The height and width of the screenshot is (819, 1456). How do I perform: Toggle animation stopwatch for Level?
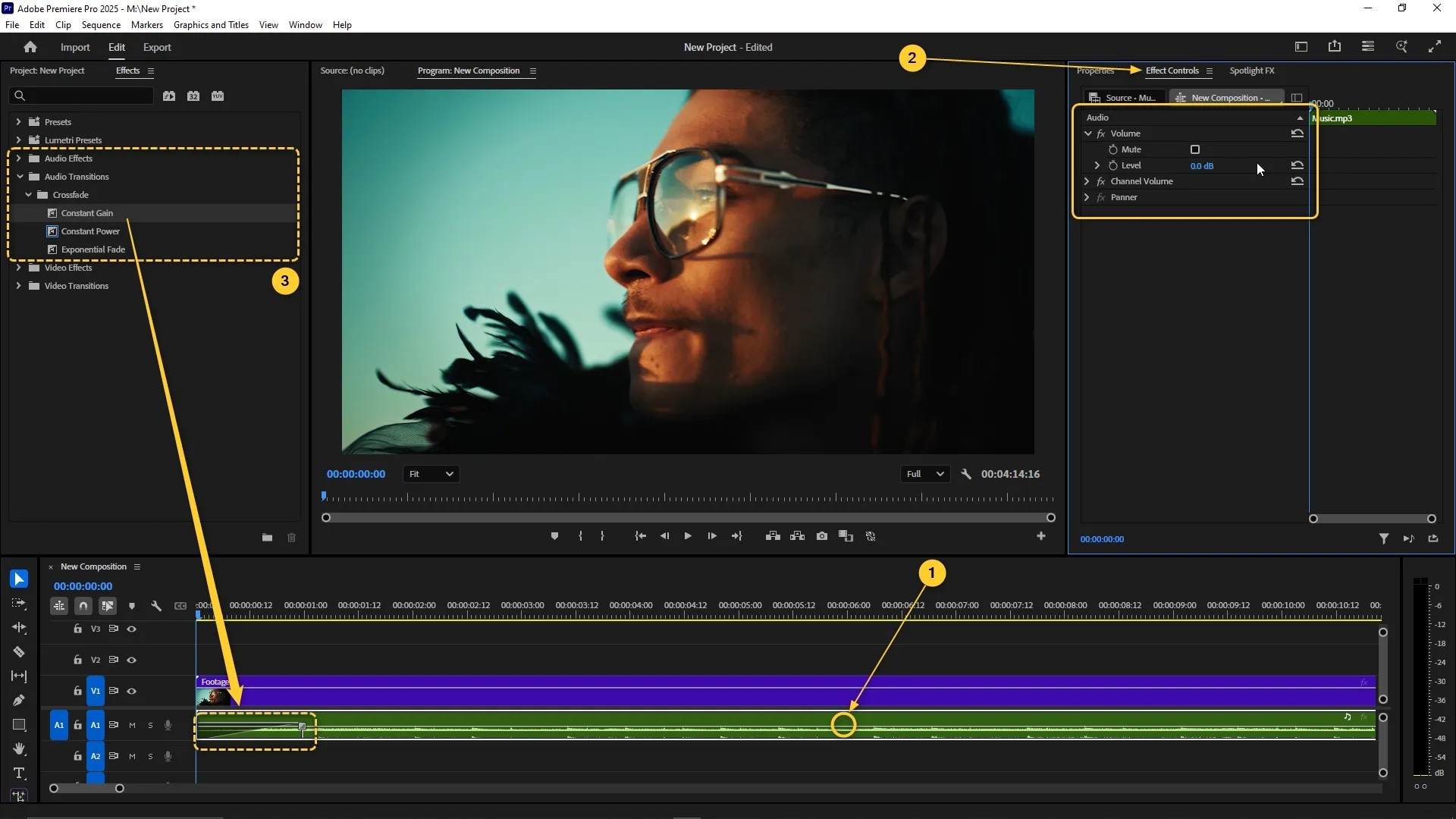1113,165
